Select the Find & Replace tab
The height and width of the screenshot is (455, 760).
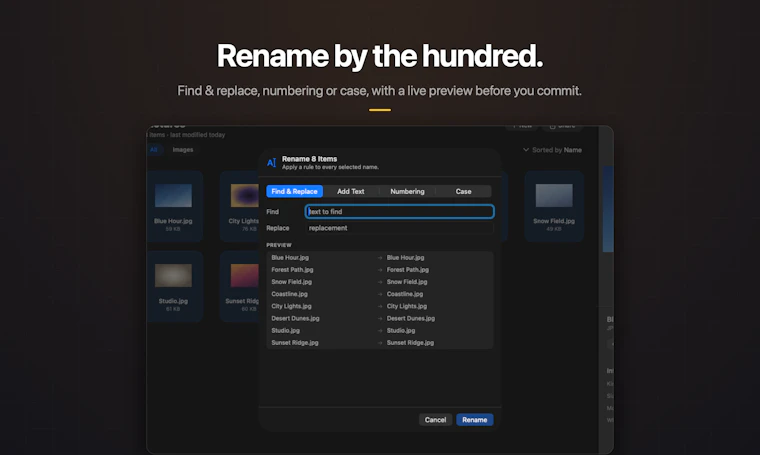[x=294, y=191]
